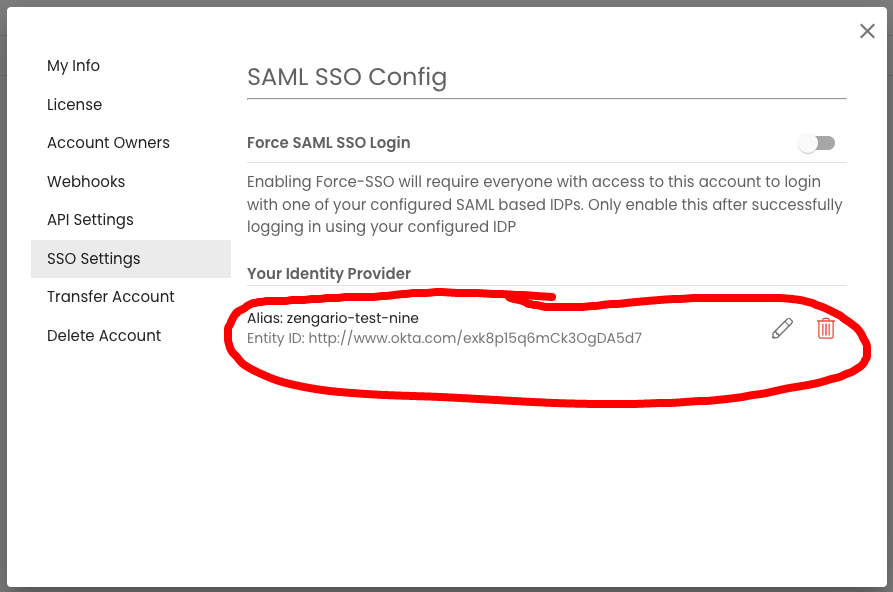Select Webhooks in the sidebar

pos(86,181)
